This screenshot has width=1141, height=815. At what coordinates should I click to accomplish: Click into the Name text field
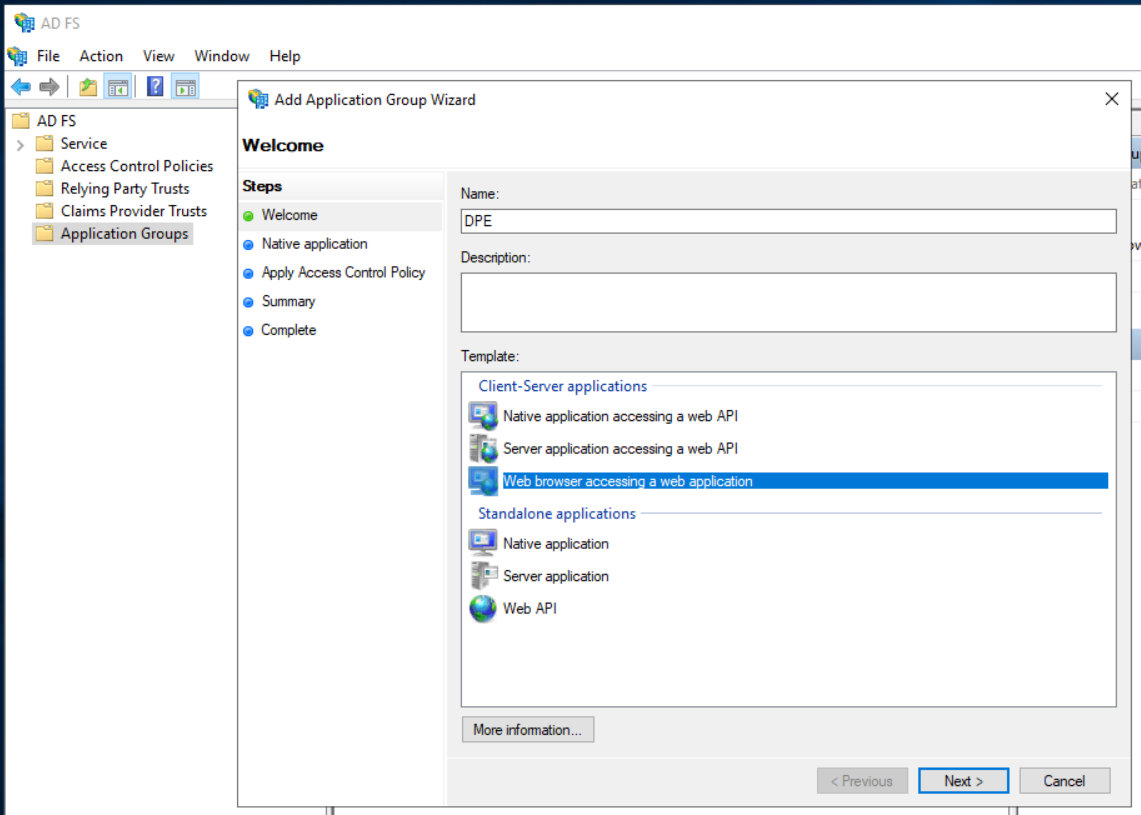click(788, 221)
